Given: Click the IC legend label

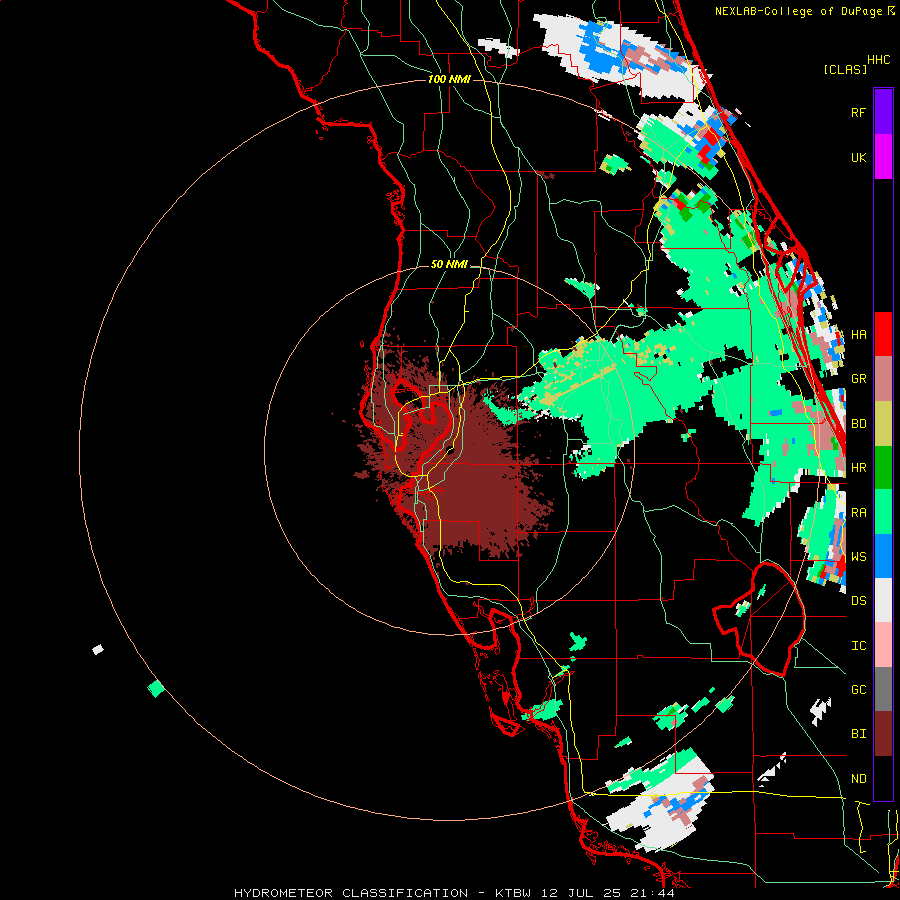Looking at the screenshot, I should 858,646.
